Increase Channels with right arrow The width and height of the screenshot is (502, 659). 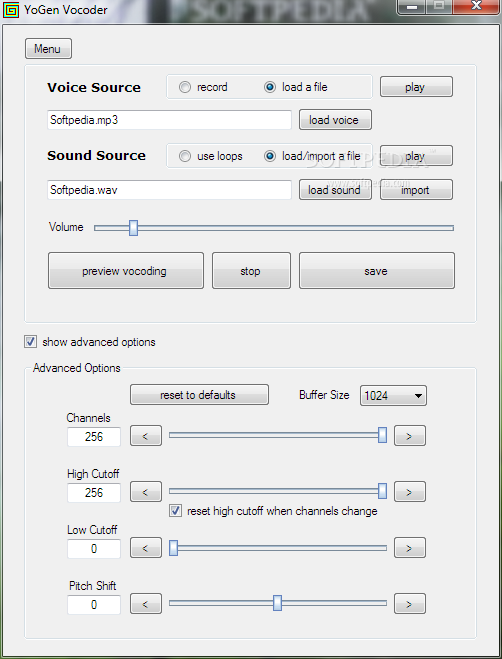click(410, 436)
